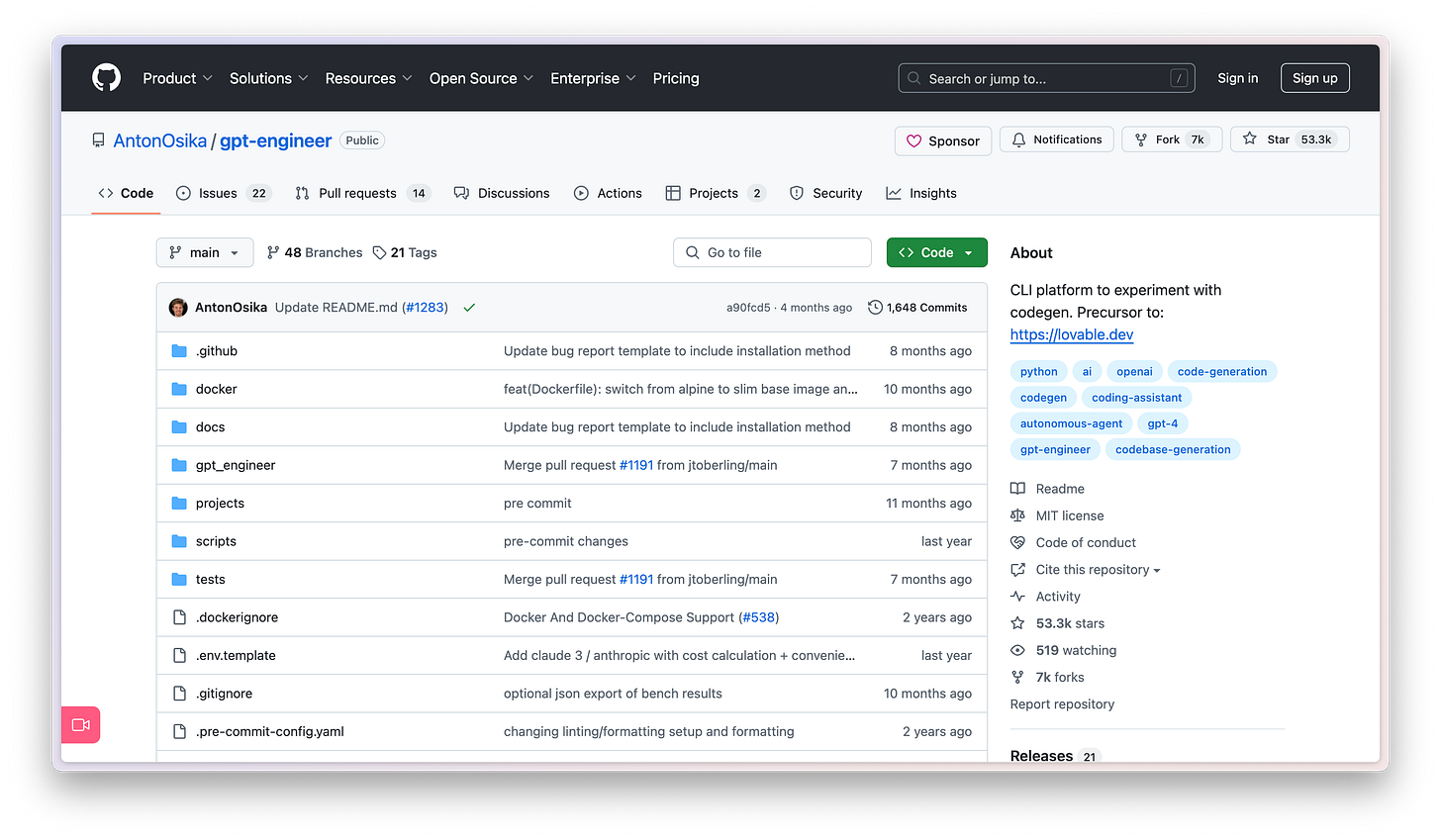Click the Readme book icon in About
Image resolution: width=1441 pixels, height=840 pixels.
(1017, 489)
